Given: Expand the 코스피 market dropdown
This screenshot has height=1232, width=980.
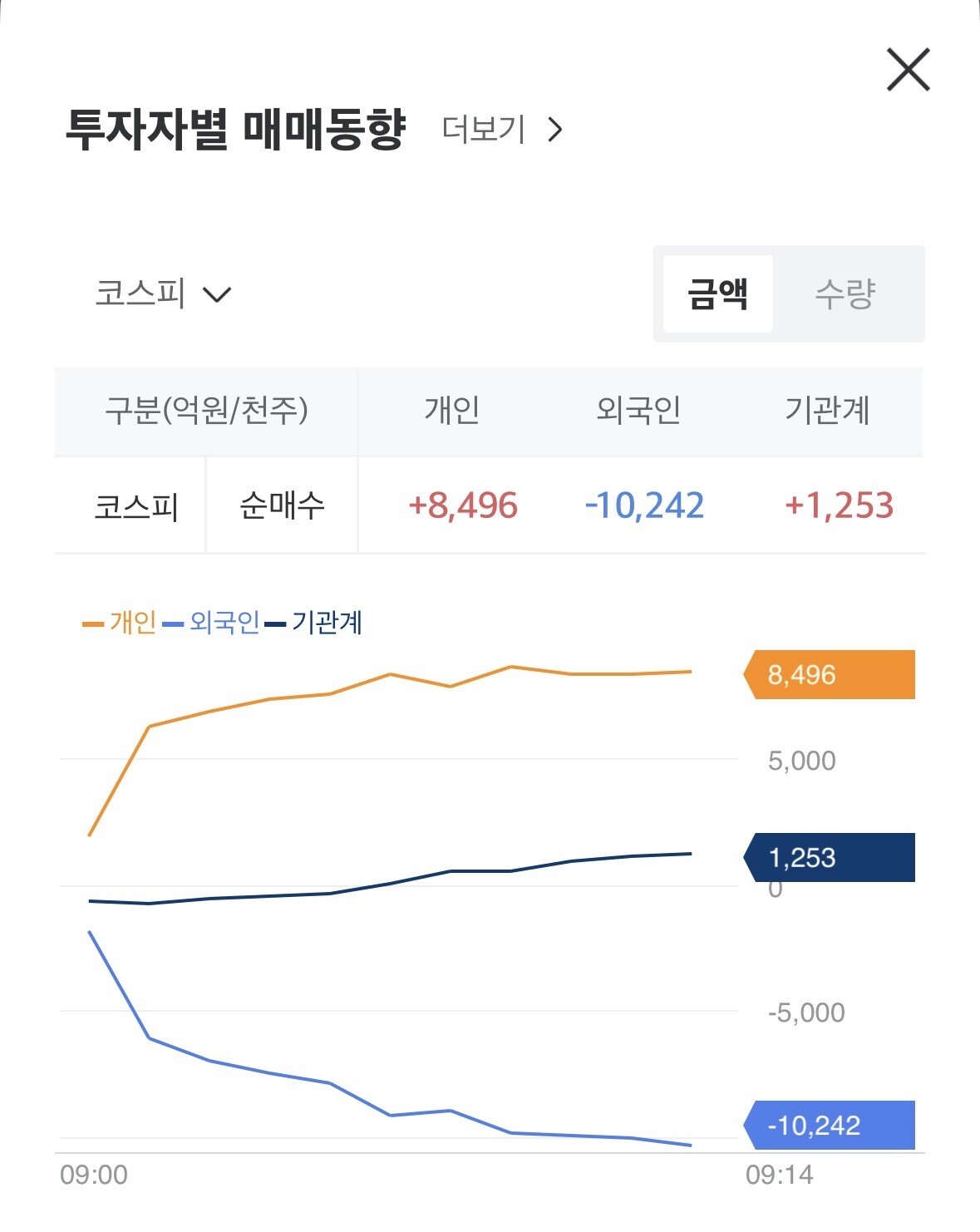Looking at the screenshot, I should 163,293.
